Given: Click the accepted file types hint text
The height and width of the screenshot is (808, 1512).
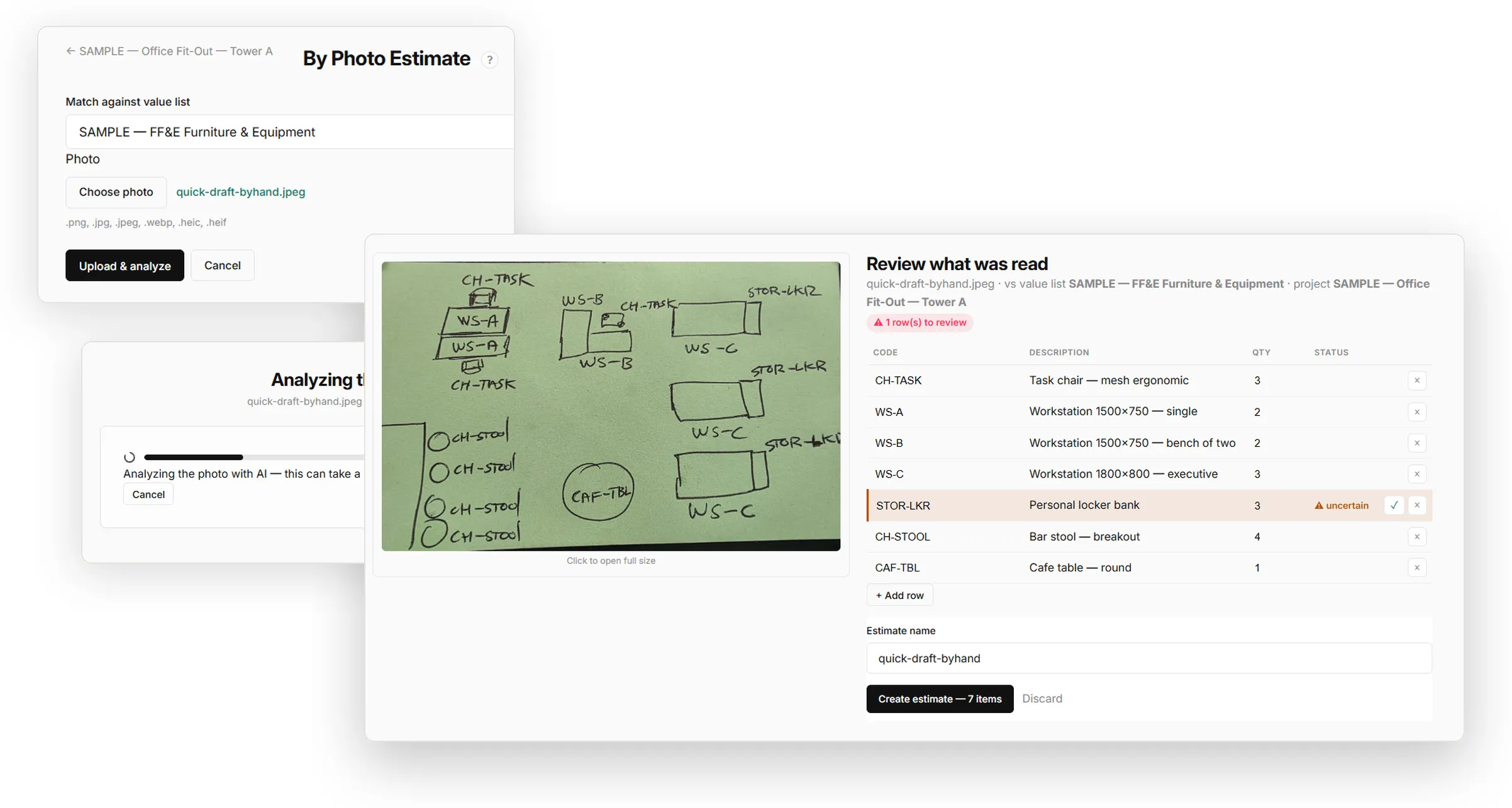Looking at the screenshot, I should tap(146, 222).
